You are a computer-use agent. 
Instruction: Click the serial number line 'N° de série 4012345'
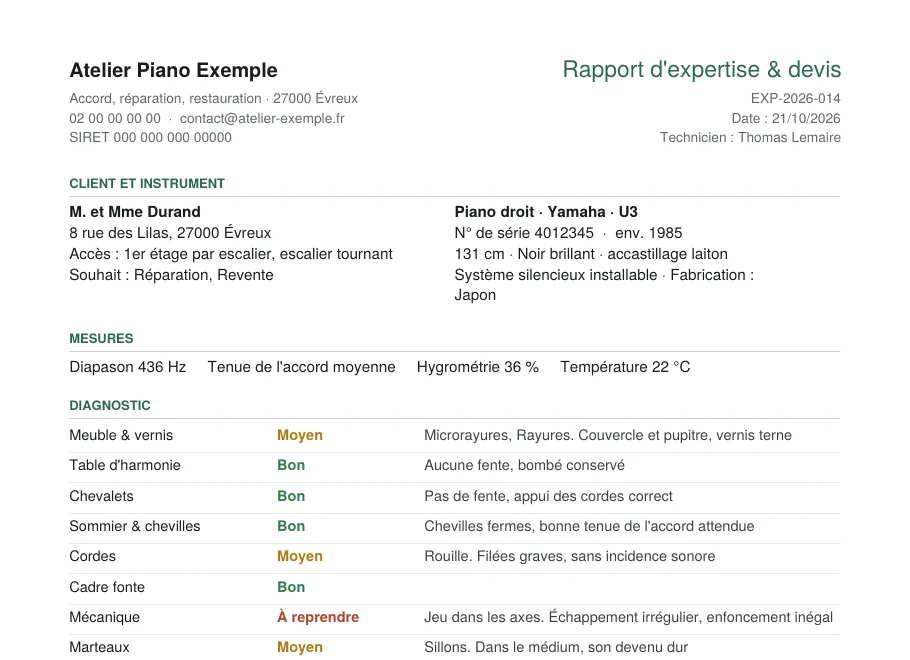tap(524, 233)
